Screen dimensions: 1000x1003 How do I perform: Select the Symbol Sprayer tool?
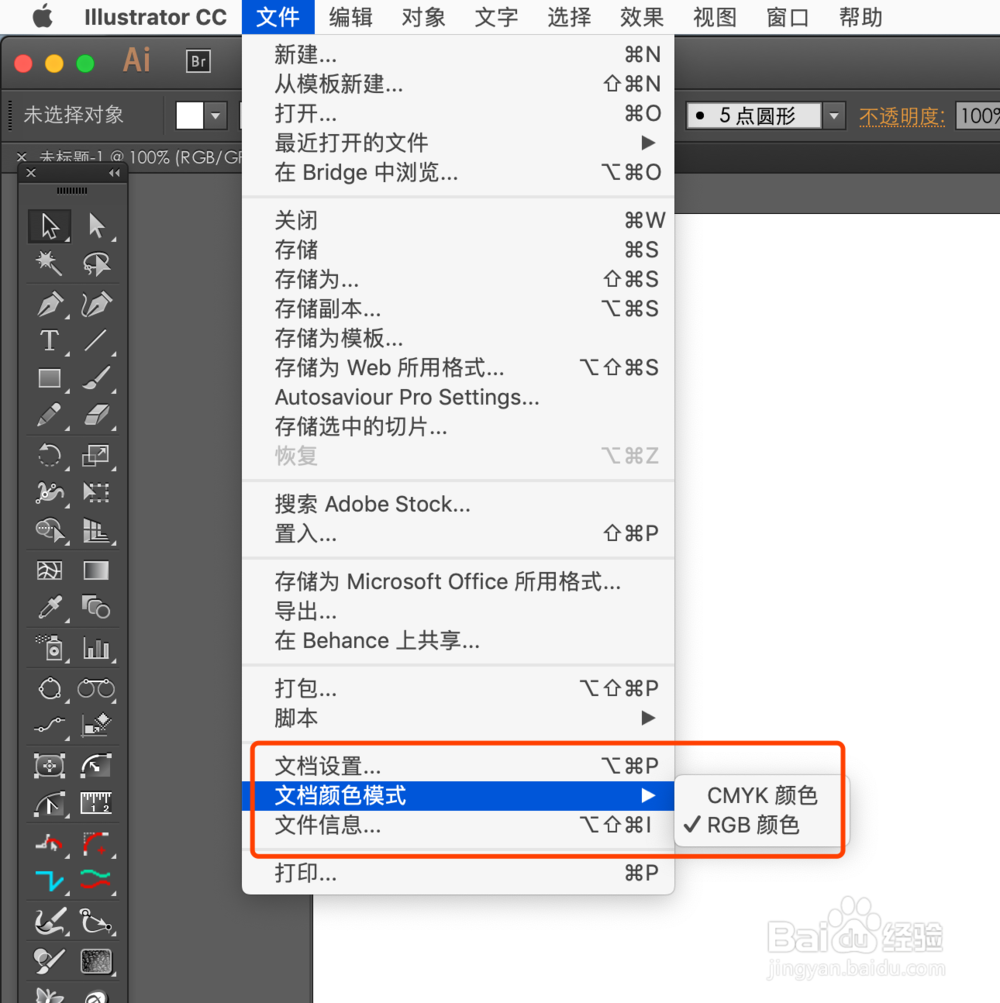(49, 648)
